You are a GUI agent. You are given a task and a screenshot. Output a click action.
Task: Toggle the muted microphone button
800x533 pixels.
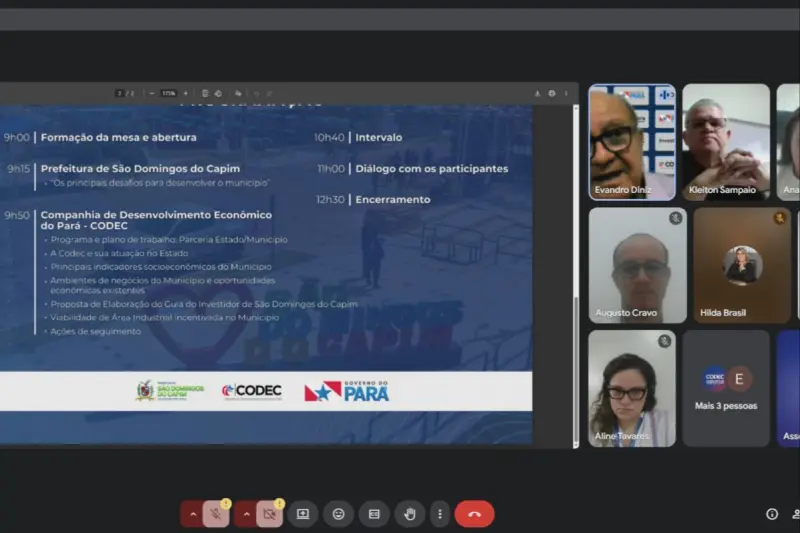tap(216, 514)
